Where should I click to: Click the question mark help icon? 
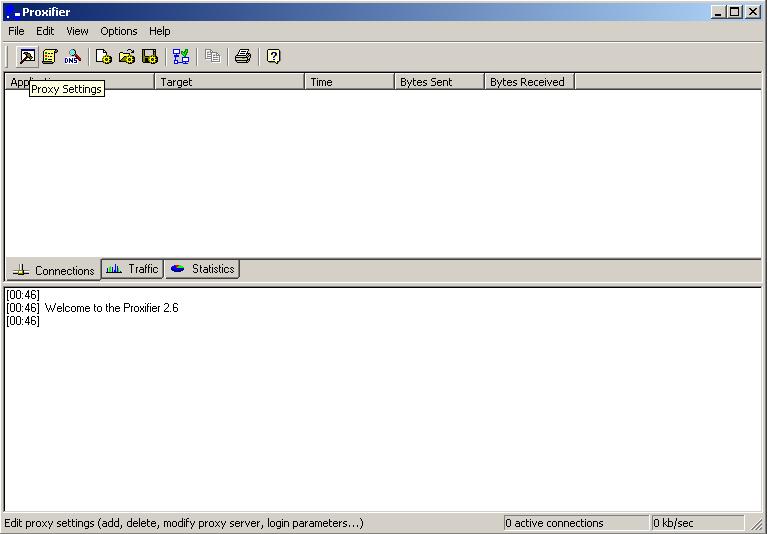273,57
